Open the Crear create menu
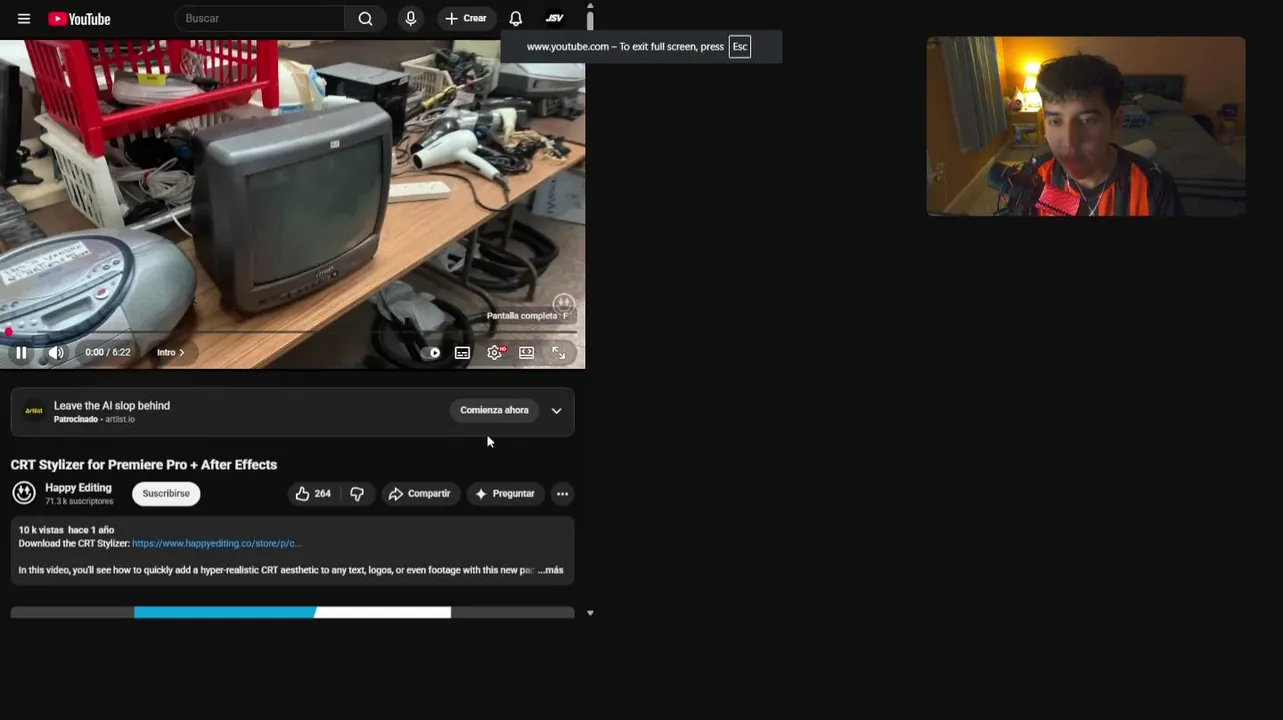 click(466, 18)
